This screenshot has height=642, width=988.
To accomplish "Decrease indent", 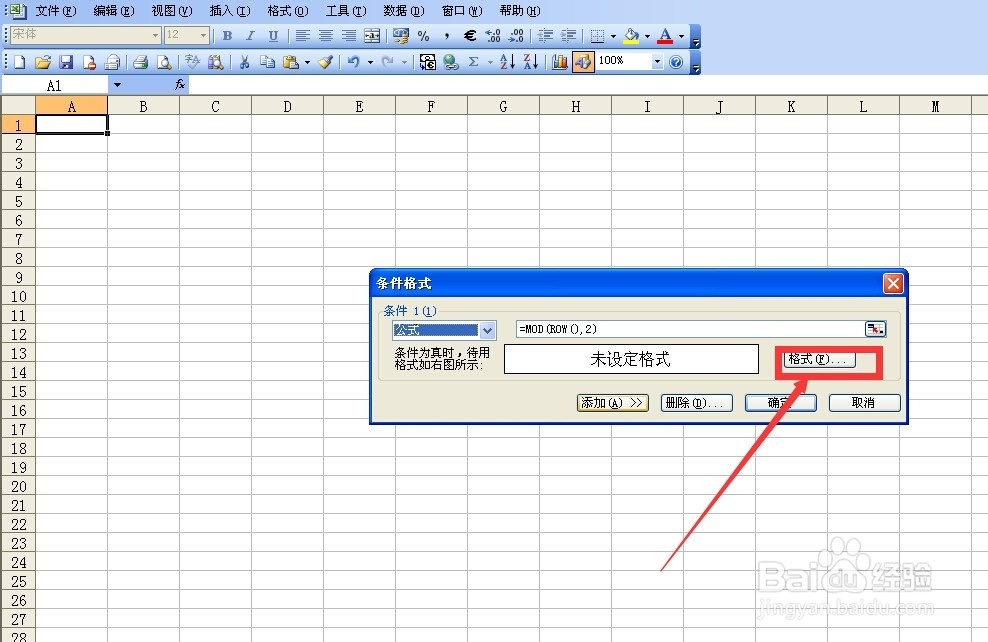I will [x=546, y=36].
